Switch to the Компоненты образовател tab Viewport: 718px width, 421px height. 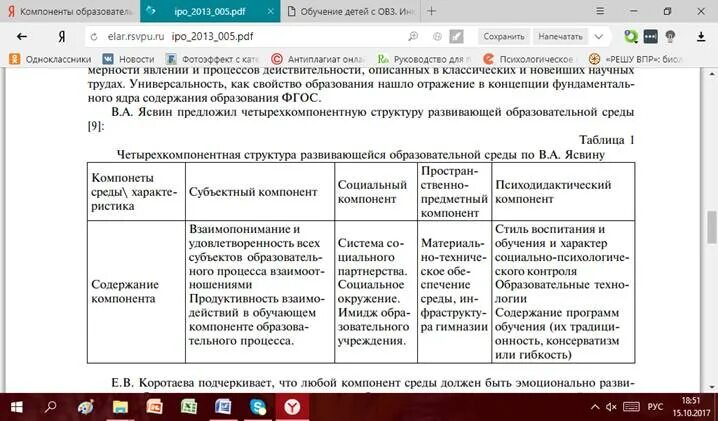(x=70, y=11)
